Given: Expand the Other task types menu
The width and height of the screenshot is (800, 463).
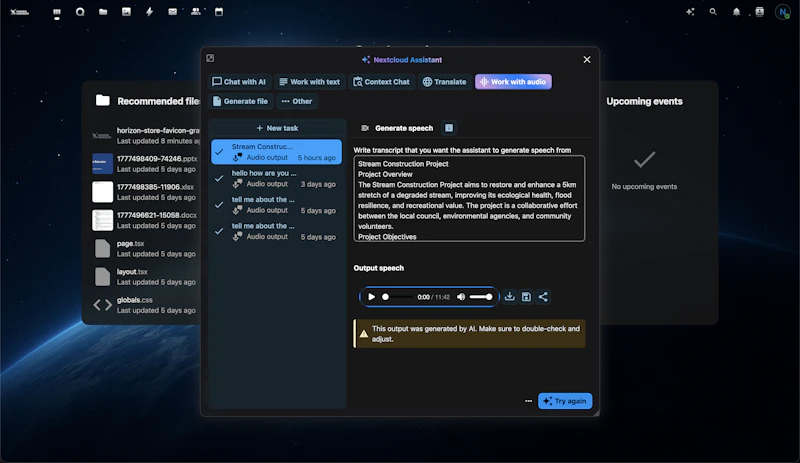Looking at the screenshot, I should tap(297, 101).
